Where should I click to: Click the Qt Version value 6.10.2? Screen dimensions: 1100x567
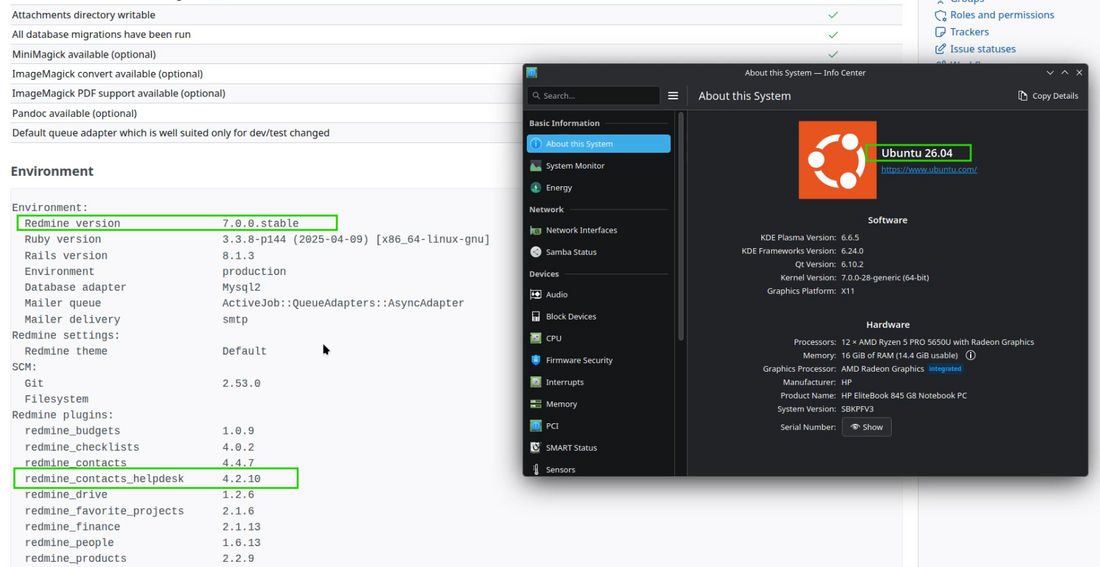tap(852, 264)
